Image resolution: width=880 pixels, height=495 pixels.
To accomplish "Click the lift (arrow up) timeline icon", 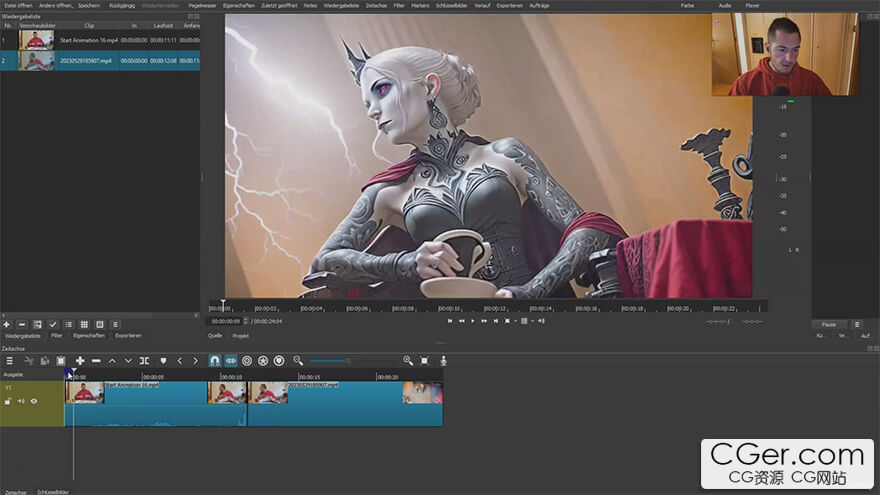I will tap(112, 360).
